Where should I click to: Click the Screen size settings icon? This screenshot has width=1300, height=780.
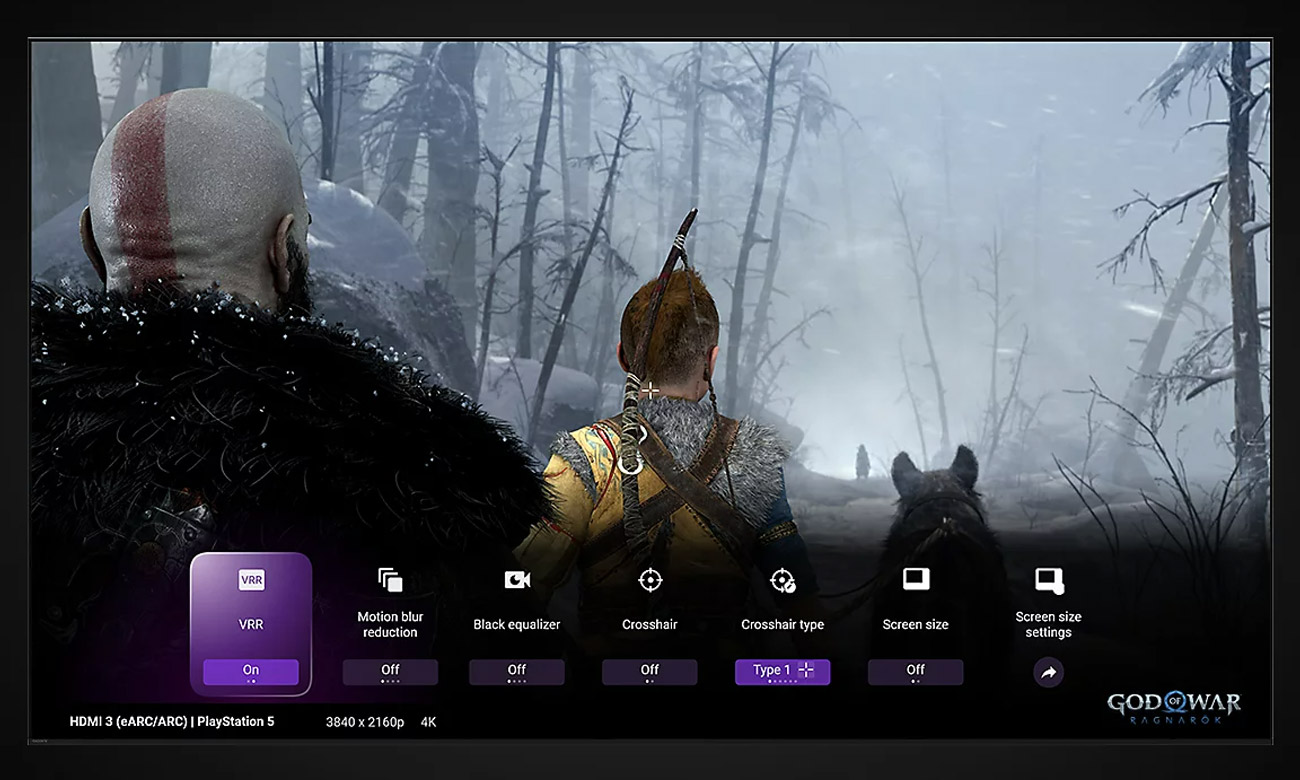[x=1048, y=580]
